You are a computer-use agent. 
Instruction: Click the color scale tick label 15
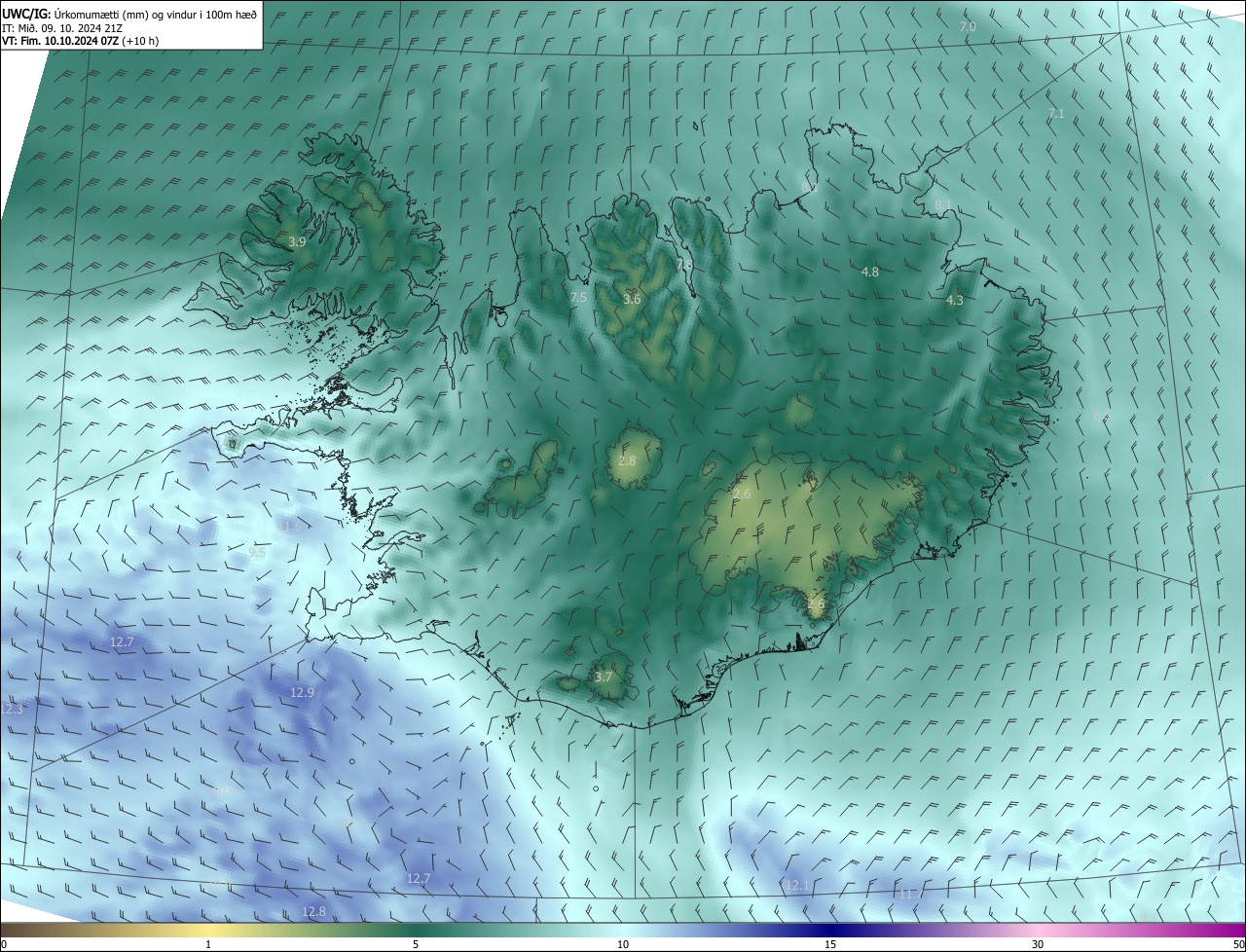830,945
